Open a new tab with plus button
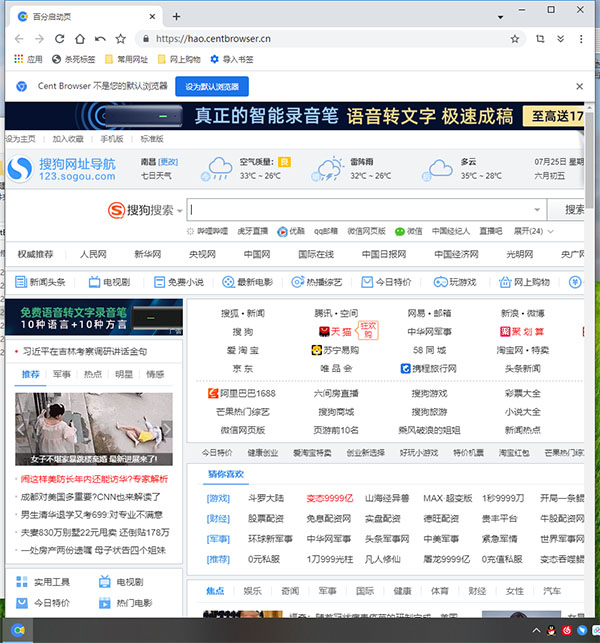The width and height of the screenshot is (600, 643). 176,16
